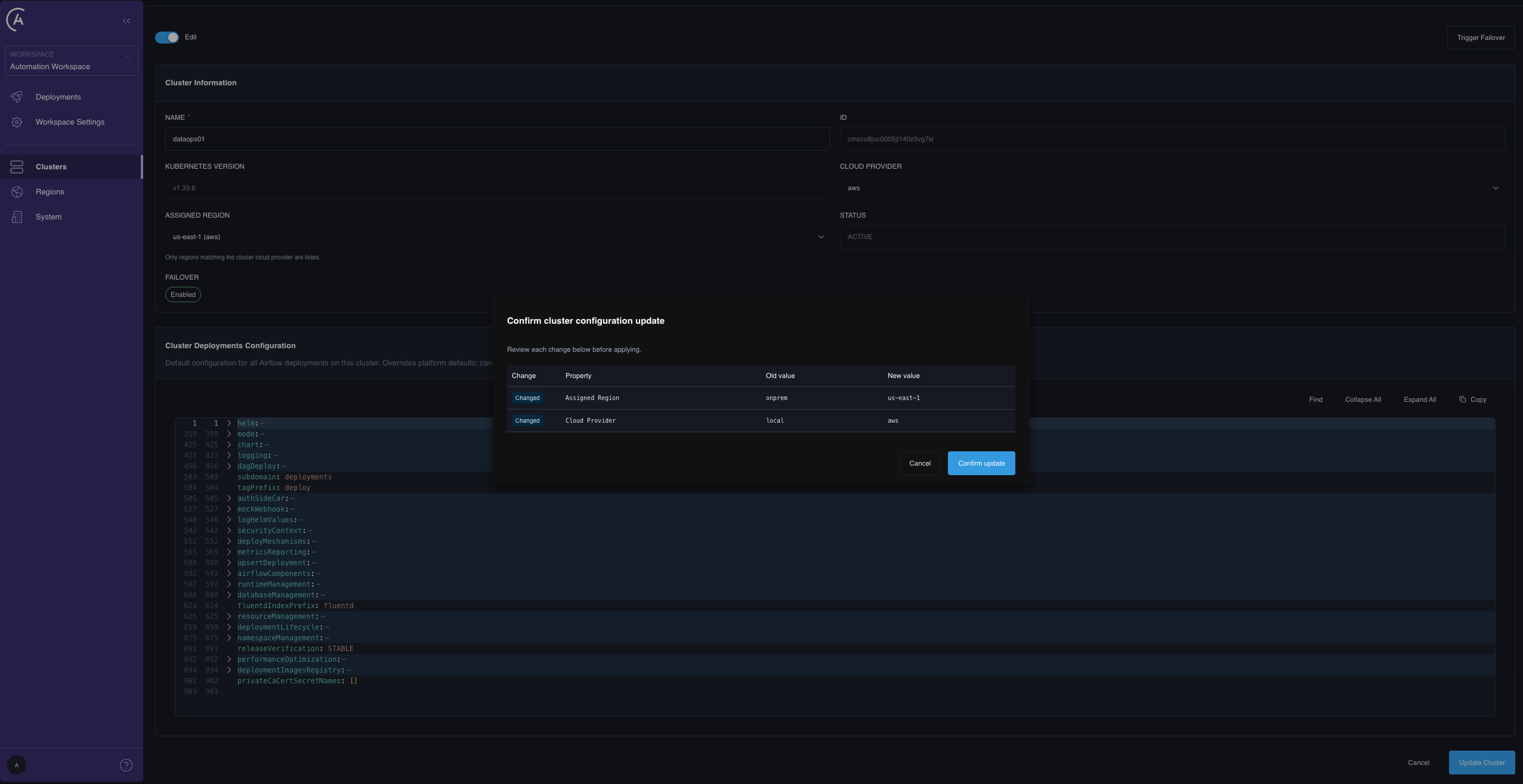Click Update Cluster button
The width and height of the screenshot is (1523, 784).
[1482, 763]
